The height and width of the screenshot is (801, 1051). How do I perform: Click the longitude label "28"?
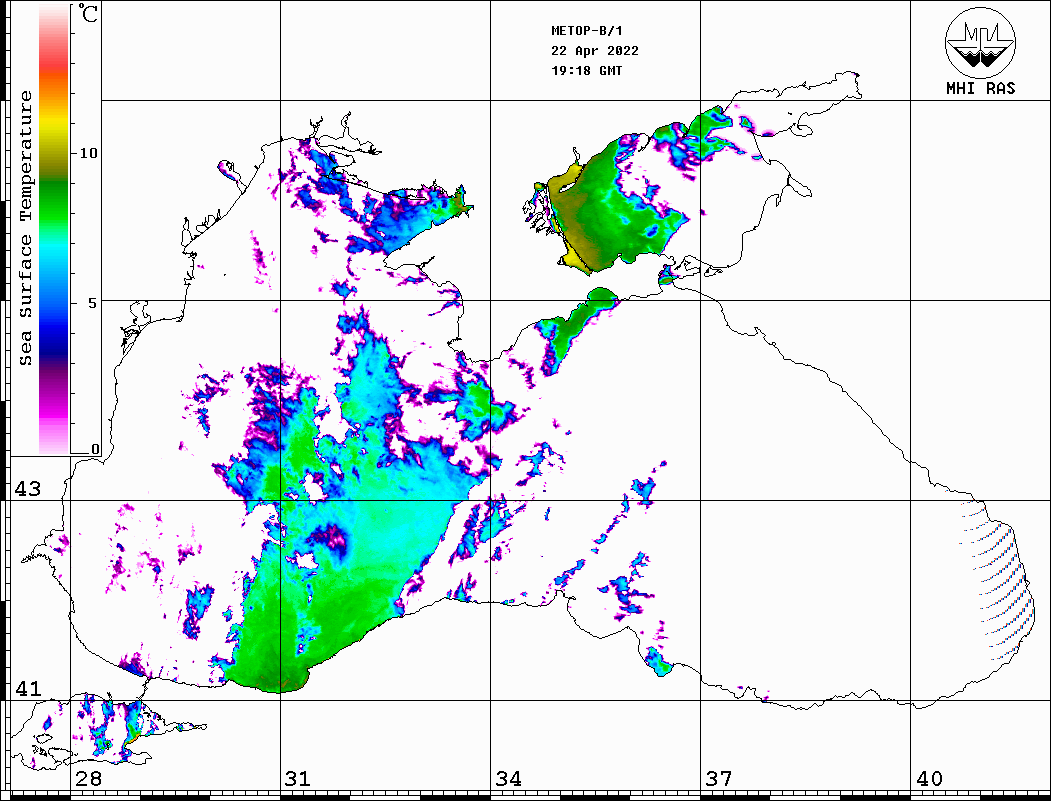tap(89, 778)
